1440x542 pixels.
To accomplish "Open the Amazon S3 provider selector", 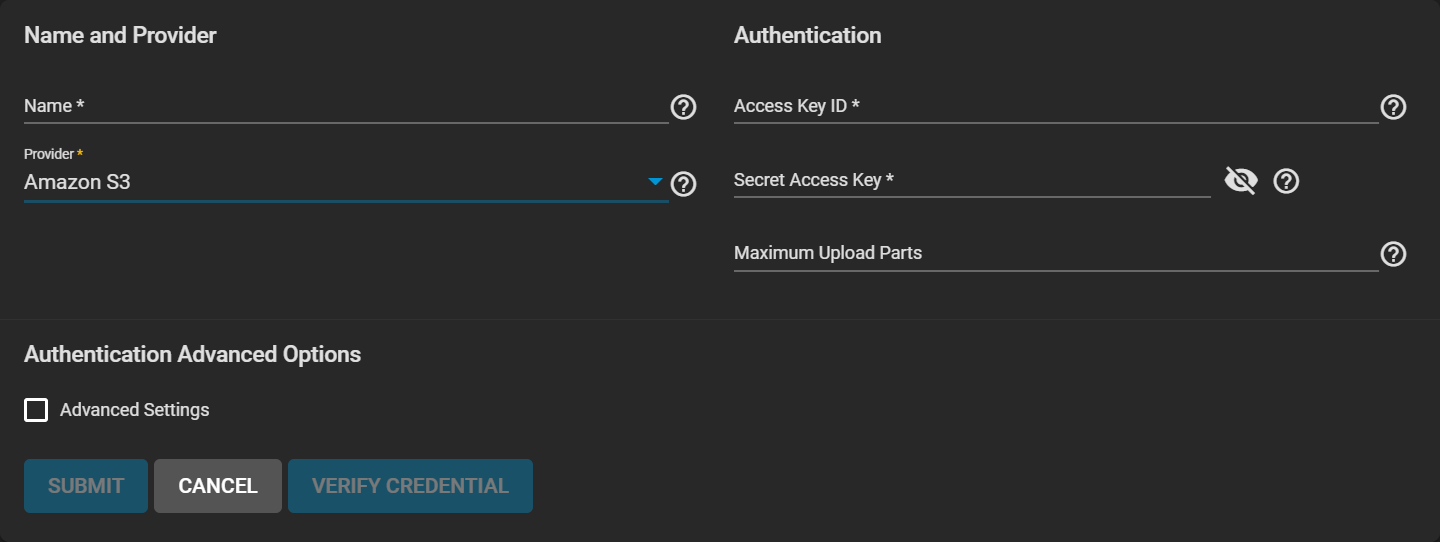I will [330, 183].
